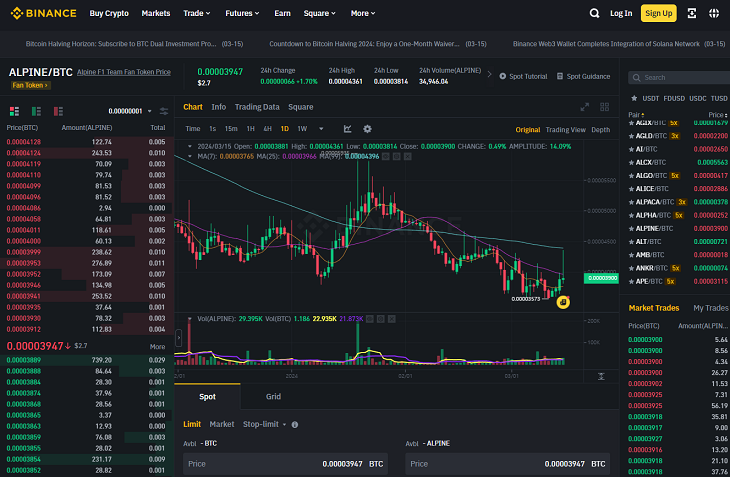Expand more chart intervals dropdown
Viewport: 730px width, 477px height.
pyautogui.click(x=321, y=129)
